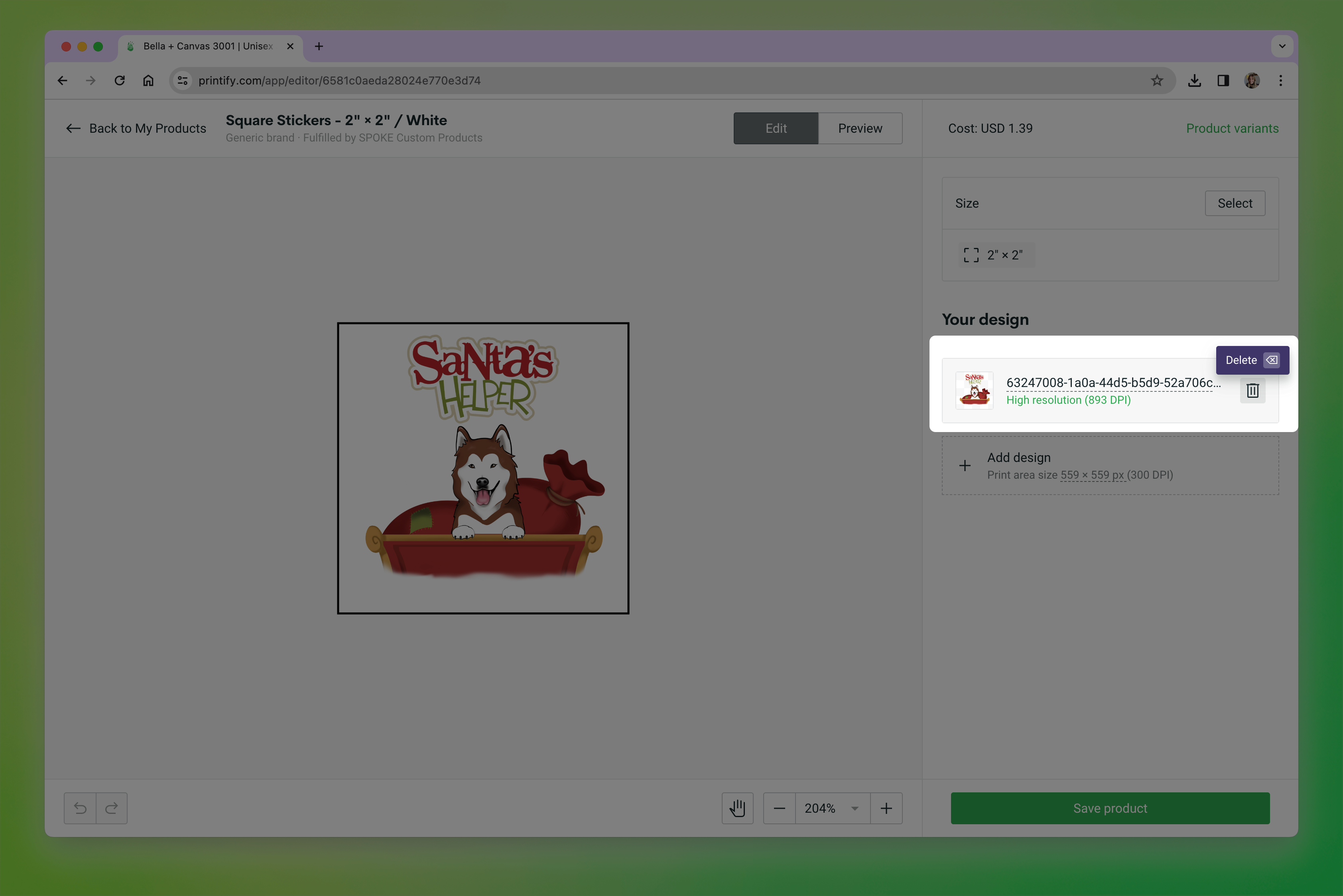Toggle the browser side panel icon
The image size is (1343, 896).
pyautogui.click(x=1223, y=81)
